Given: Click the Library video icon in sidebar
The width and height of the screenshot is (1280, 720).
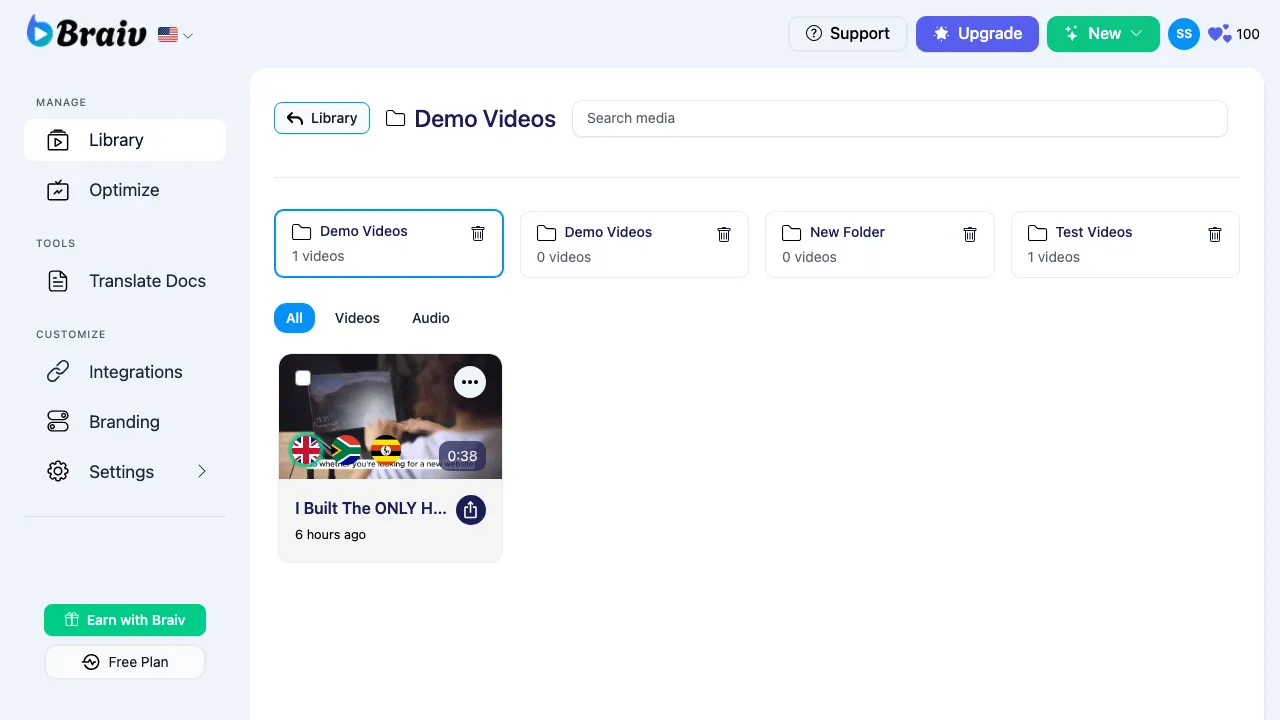Looking at the screenshot, I should [58, 140].
